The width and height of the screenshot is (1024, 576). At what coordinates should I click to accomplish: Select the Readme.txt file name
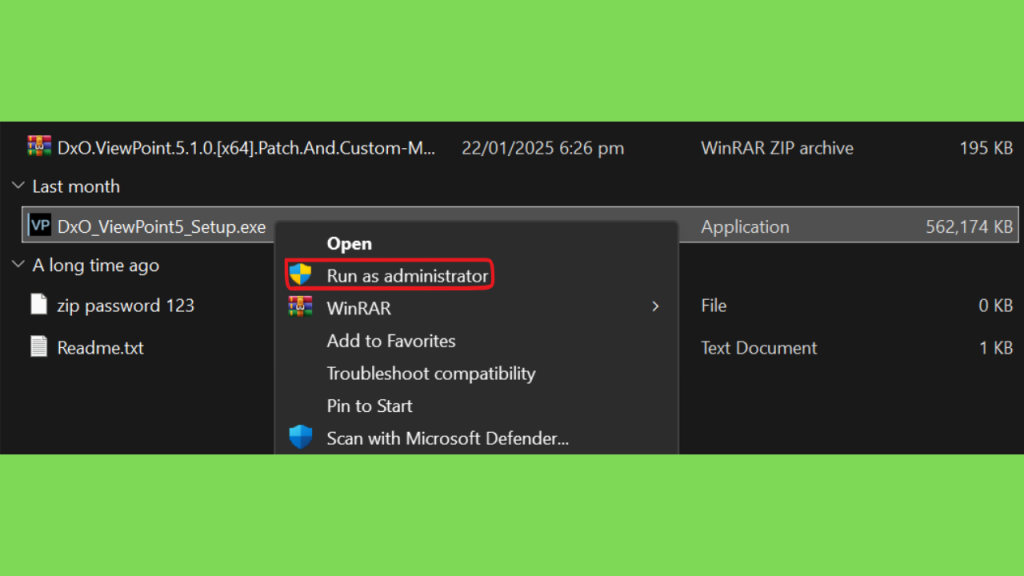(100, 348)
